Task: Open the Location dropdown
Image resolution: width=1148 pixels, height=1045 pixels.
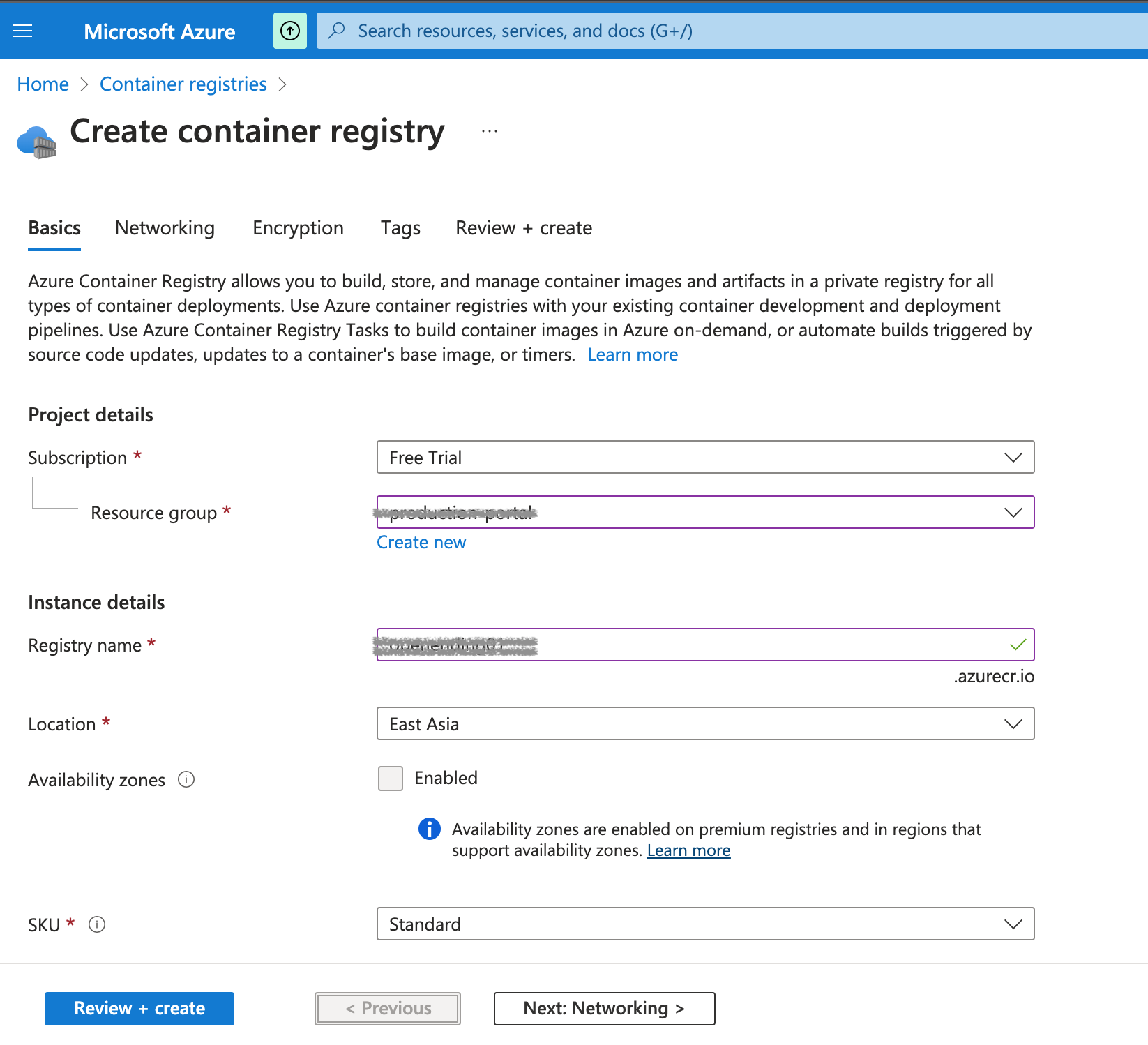Action: tap(705, 723)
